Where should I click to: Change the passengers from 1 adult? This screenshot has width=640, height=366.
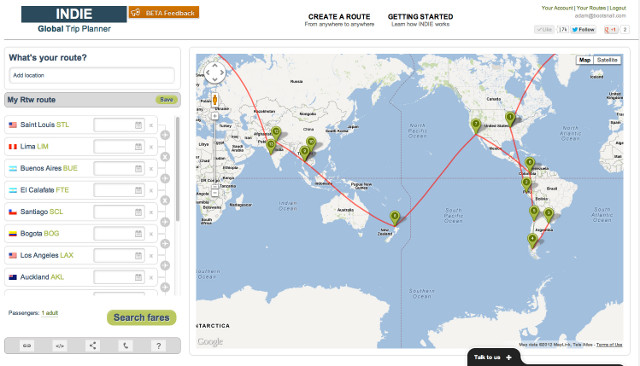coord(50,313)
